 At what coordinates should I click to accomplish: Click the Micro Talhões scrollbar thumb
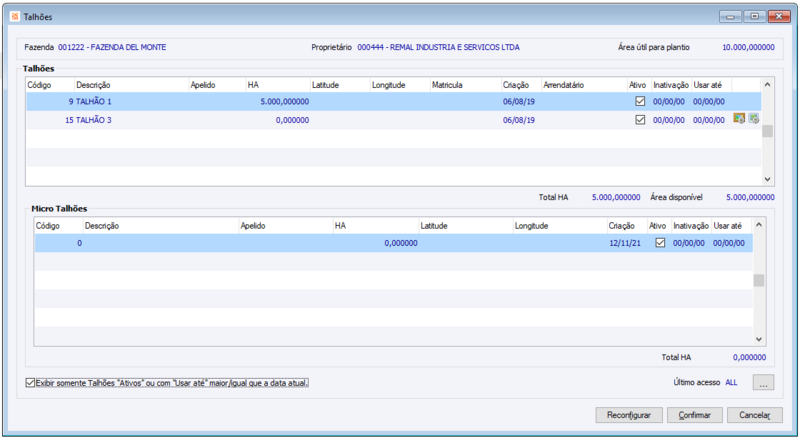pos(759,280)
